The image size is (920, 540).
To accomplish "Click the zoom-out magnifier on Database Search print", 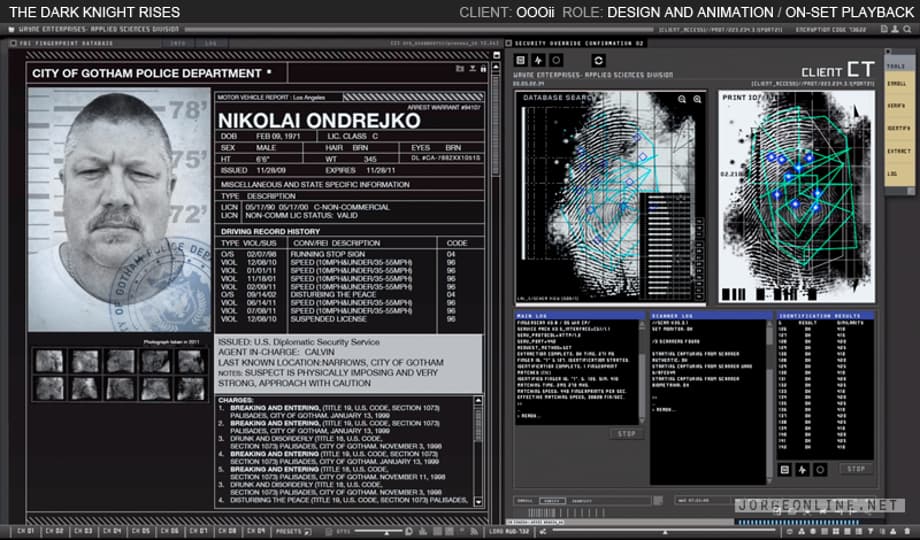I will tap(696, 100).
